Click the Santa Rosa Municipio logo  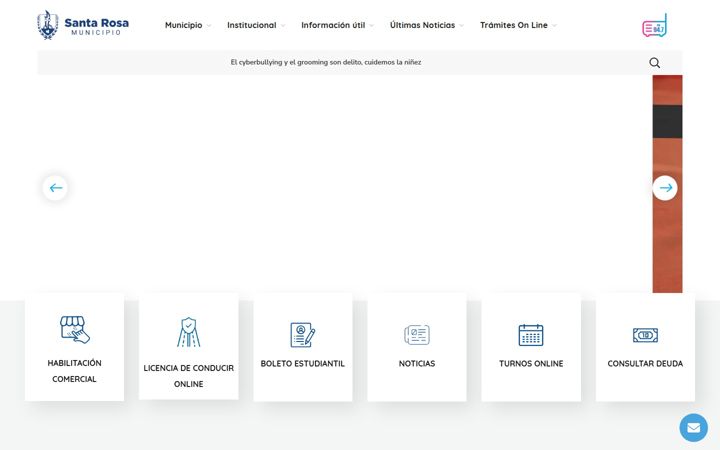[83, 25]
